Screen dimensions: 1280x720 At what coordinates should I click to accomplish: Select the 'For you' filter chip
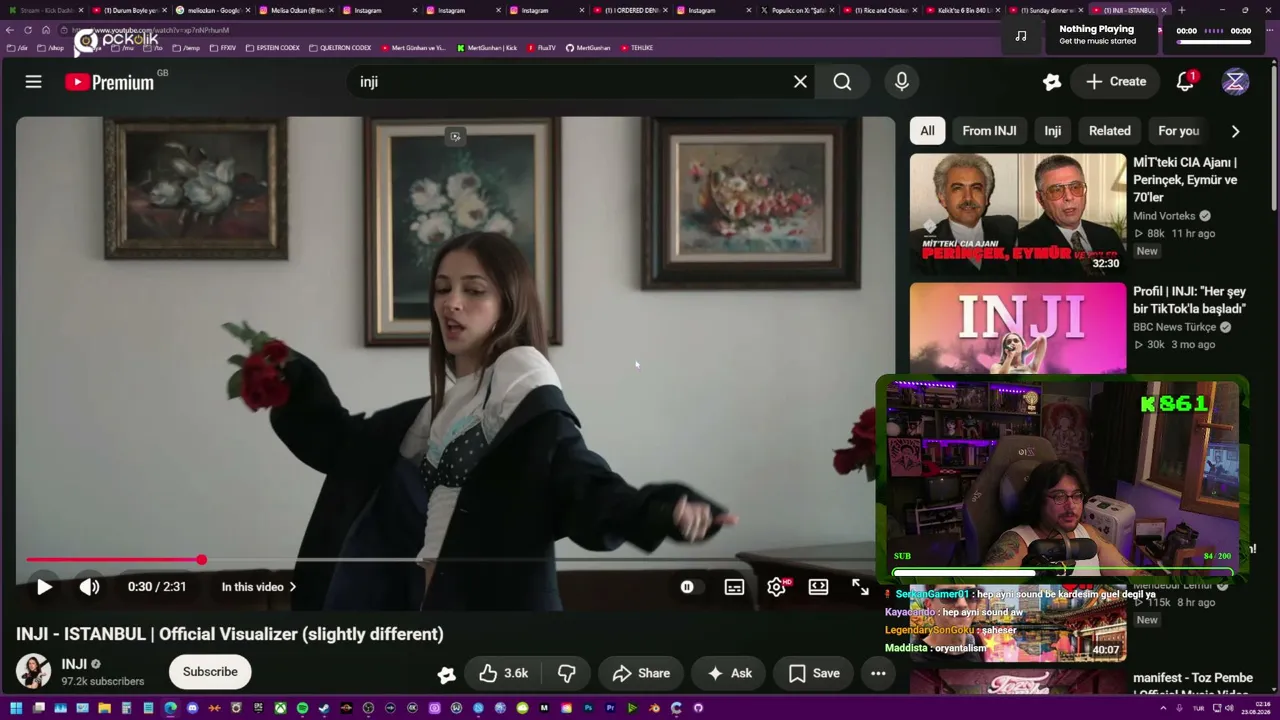pyautogui.click(x=1178, y=131)
